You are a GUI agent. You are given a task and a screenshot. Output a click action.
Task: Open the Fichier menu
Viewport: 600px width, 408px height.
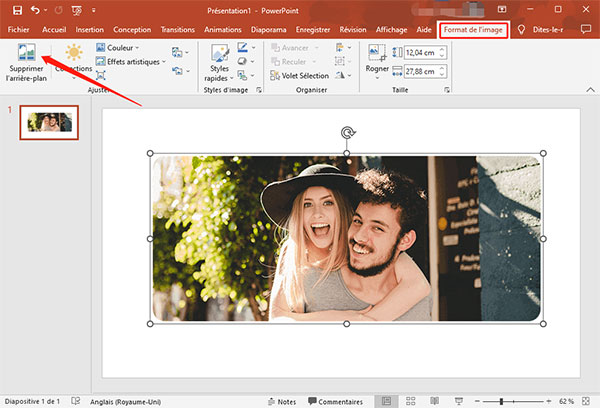[17, 30]
